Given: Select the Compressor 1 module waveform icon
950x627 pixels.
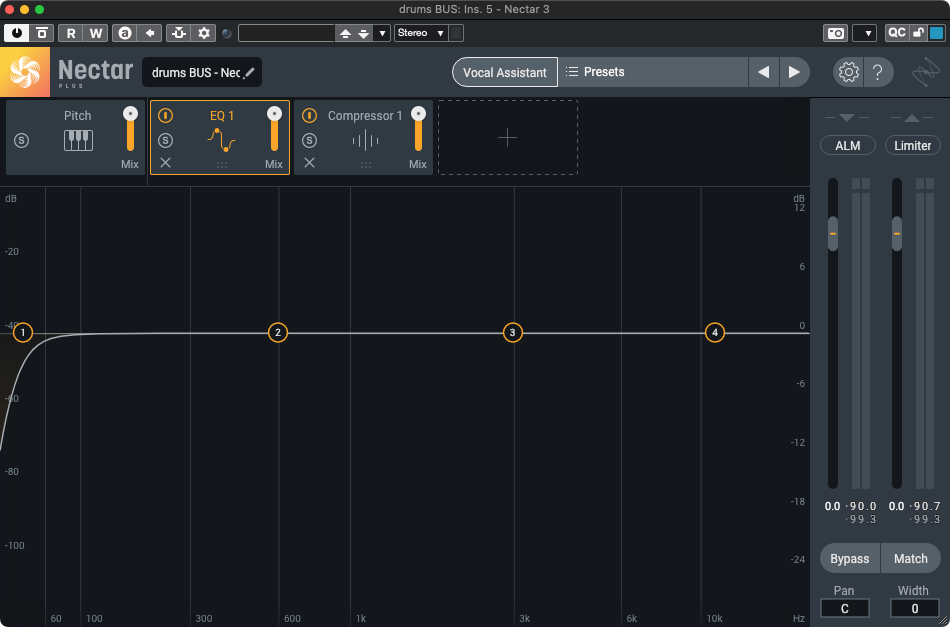Looking at the screenshot, I should (365, 141).
